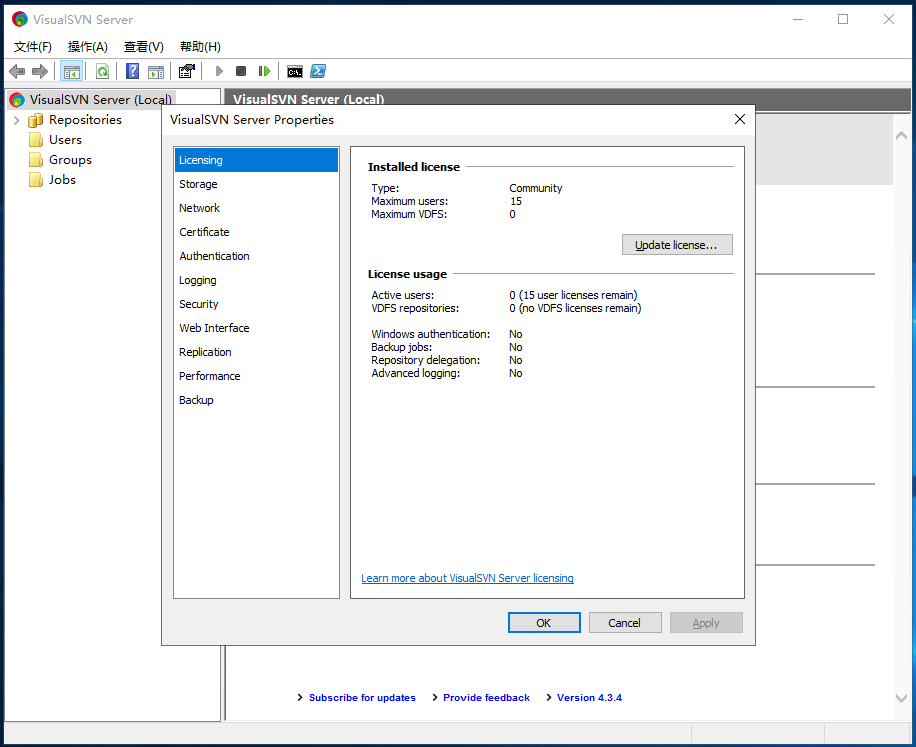Viewport: 916px width, 747px height.
Task: Select the Logging properties page
Action: (256, 280)
